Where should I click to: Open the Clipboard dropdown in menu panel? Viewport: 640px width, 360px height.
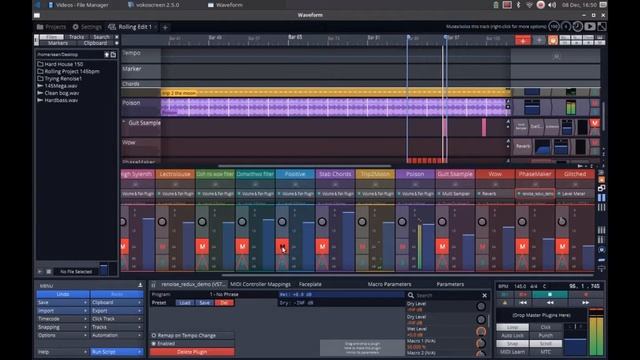click(117, 302)
